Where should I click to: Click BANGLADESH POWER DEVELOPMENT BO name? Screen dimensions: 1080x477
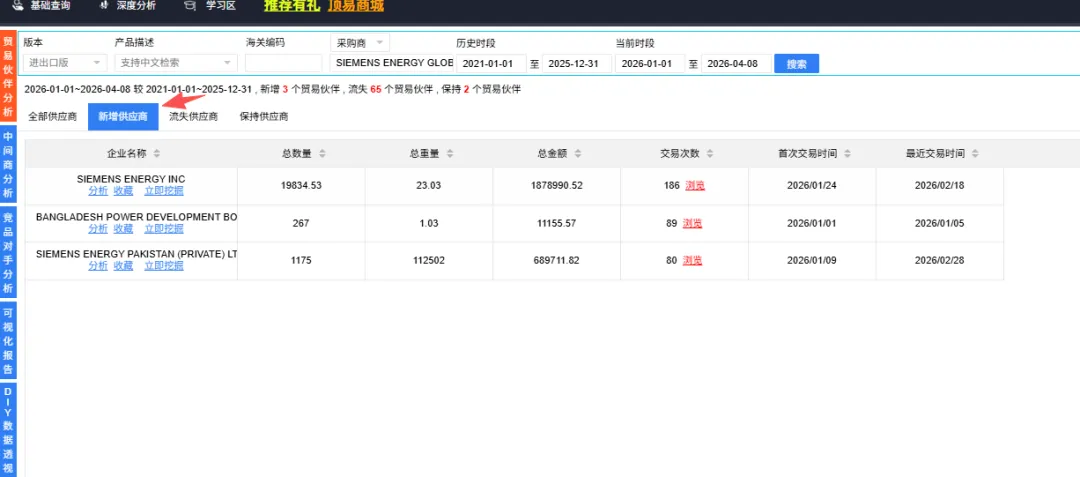coord(136,217)
